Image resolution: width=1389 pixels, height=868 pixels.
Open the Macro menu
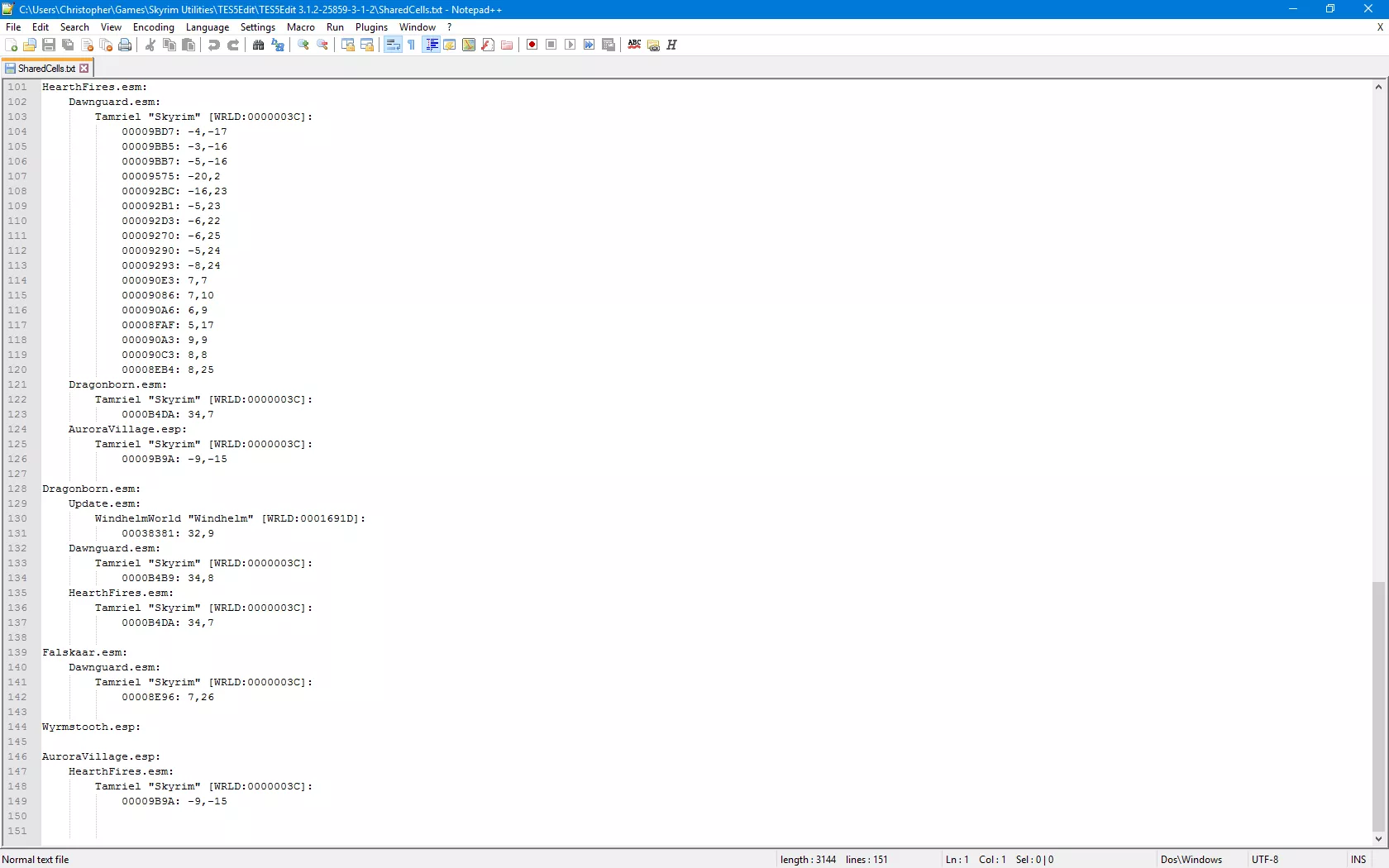(301, 27)
